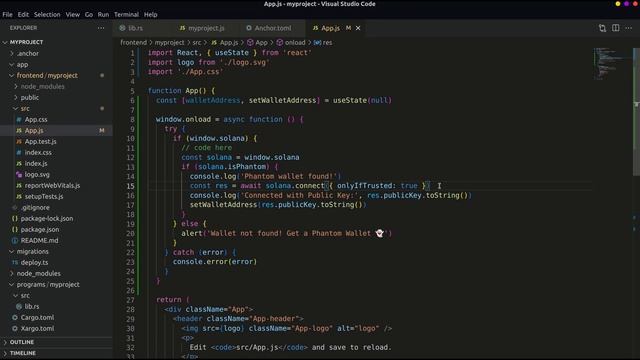Expand the root node_modules folder
The image size is (640, 360).
click(x=38, y=273)
